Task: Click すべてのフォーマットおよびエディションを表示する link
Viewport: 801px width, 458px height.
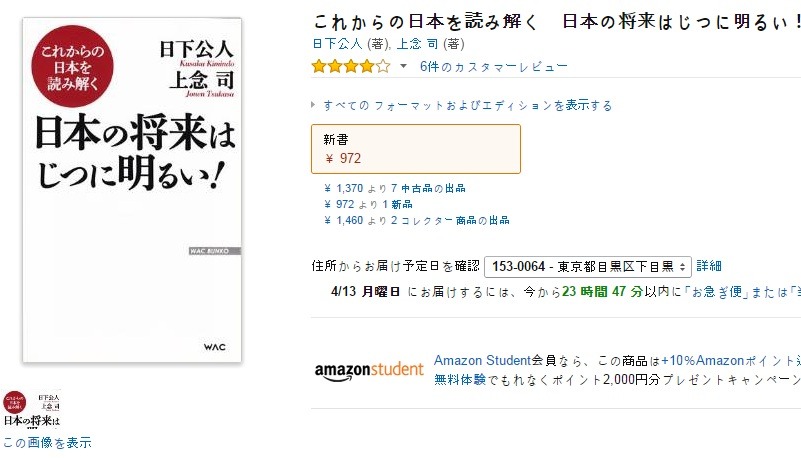Action: [467, 106]
